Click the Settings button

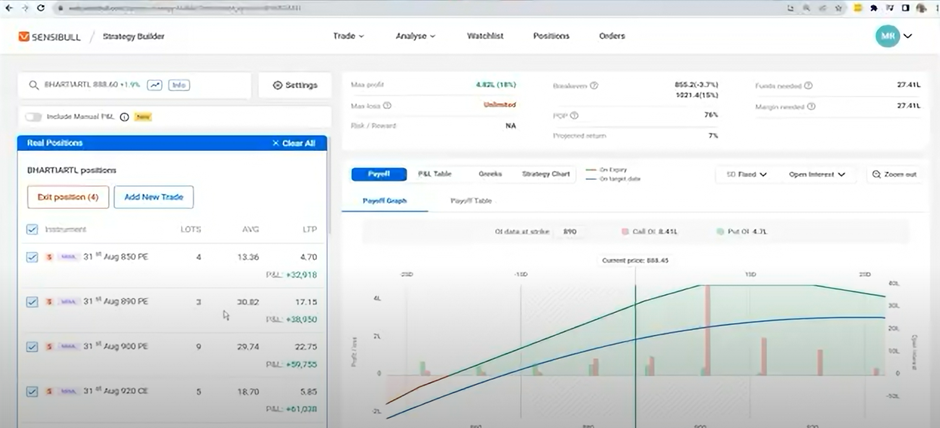pyautogui.click(x=294, y=85)
